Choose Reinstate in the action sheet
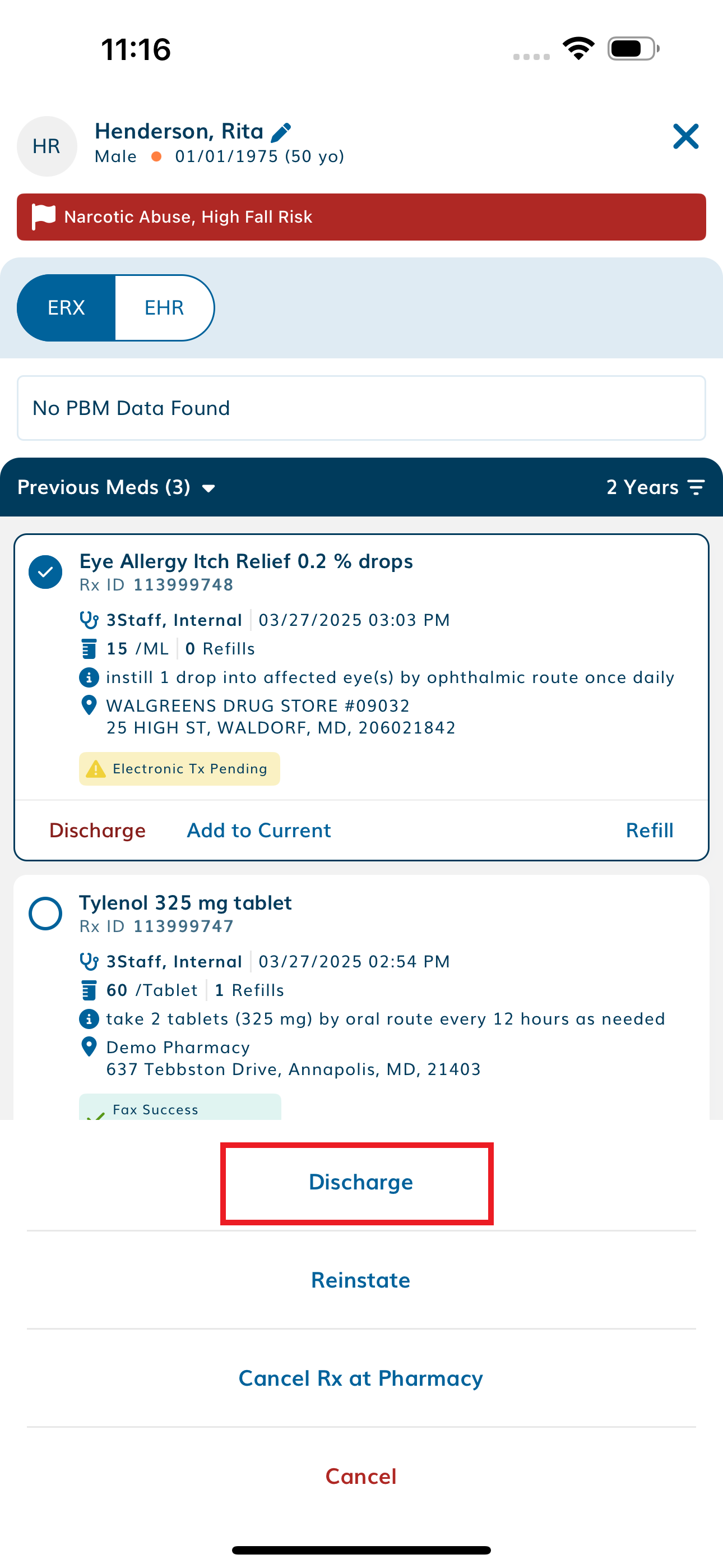This screenshot has width=723, height=1568. 361,1280
